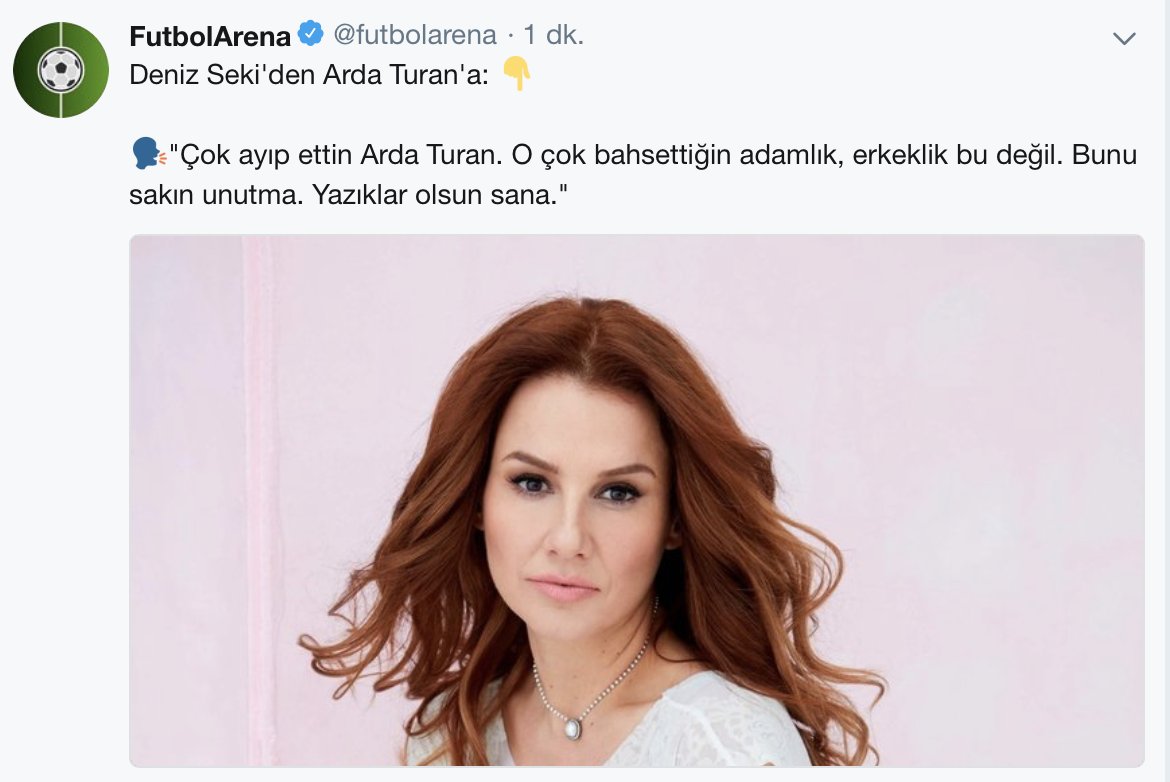Click the phrase "sakın unutma."
This screenshot has width=1170, height=782.
pyautogui.click(x=216, y=195)
